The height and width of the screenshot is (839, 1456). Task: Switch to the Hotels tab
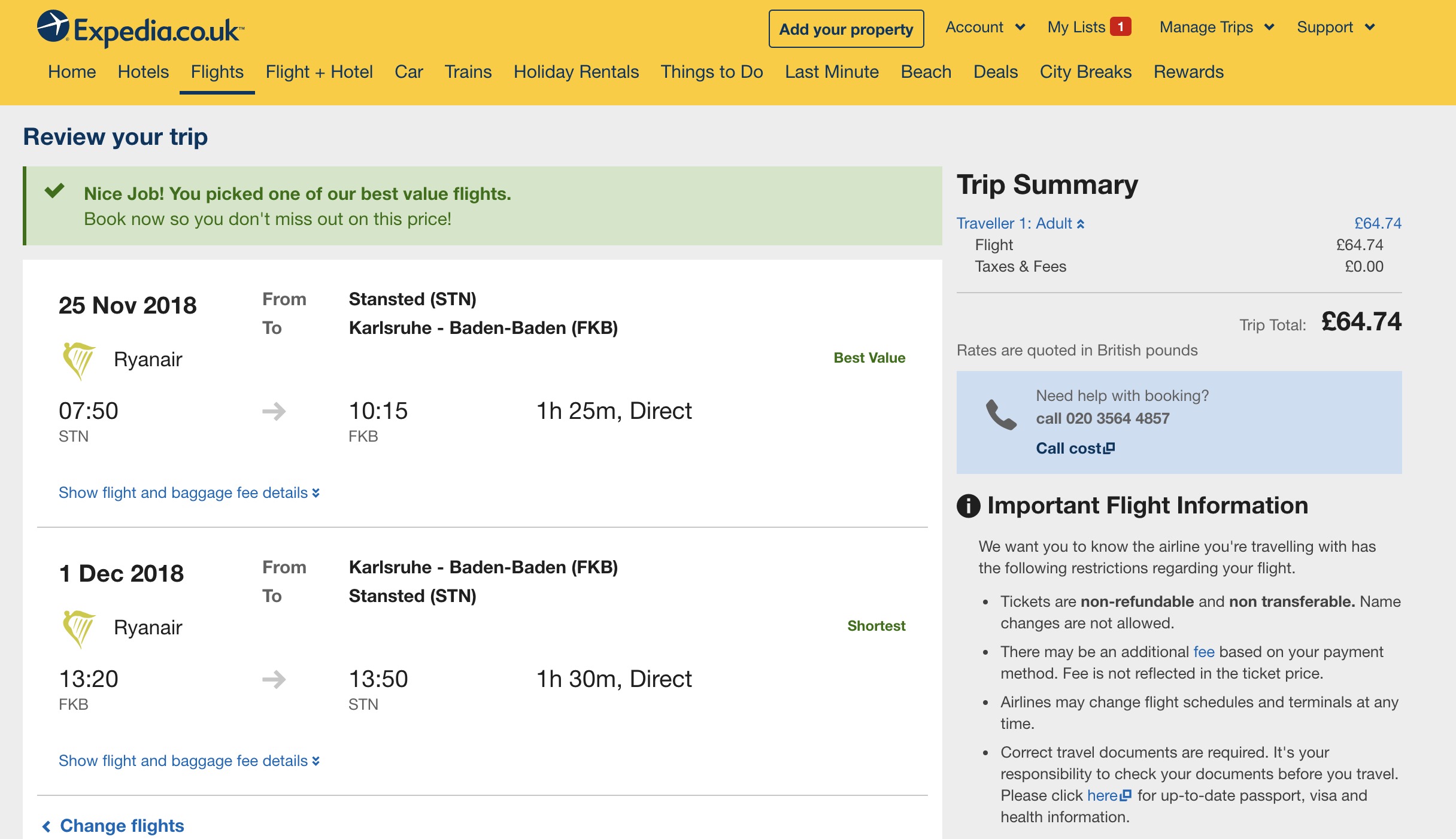pyautogui.click(x=142, y=72)
